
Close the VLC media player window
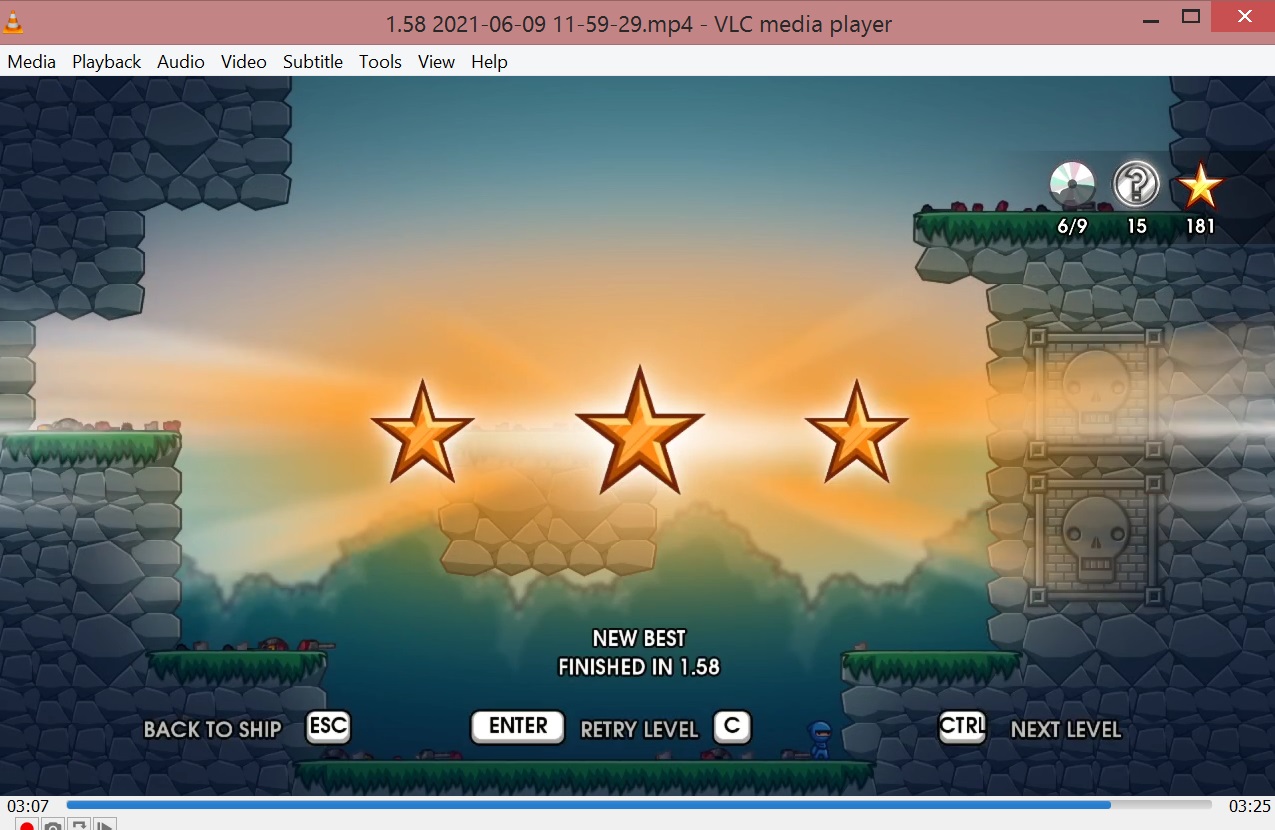pos(1245,17)
